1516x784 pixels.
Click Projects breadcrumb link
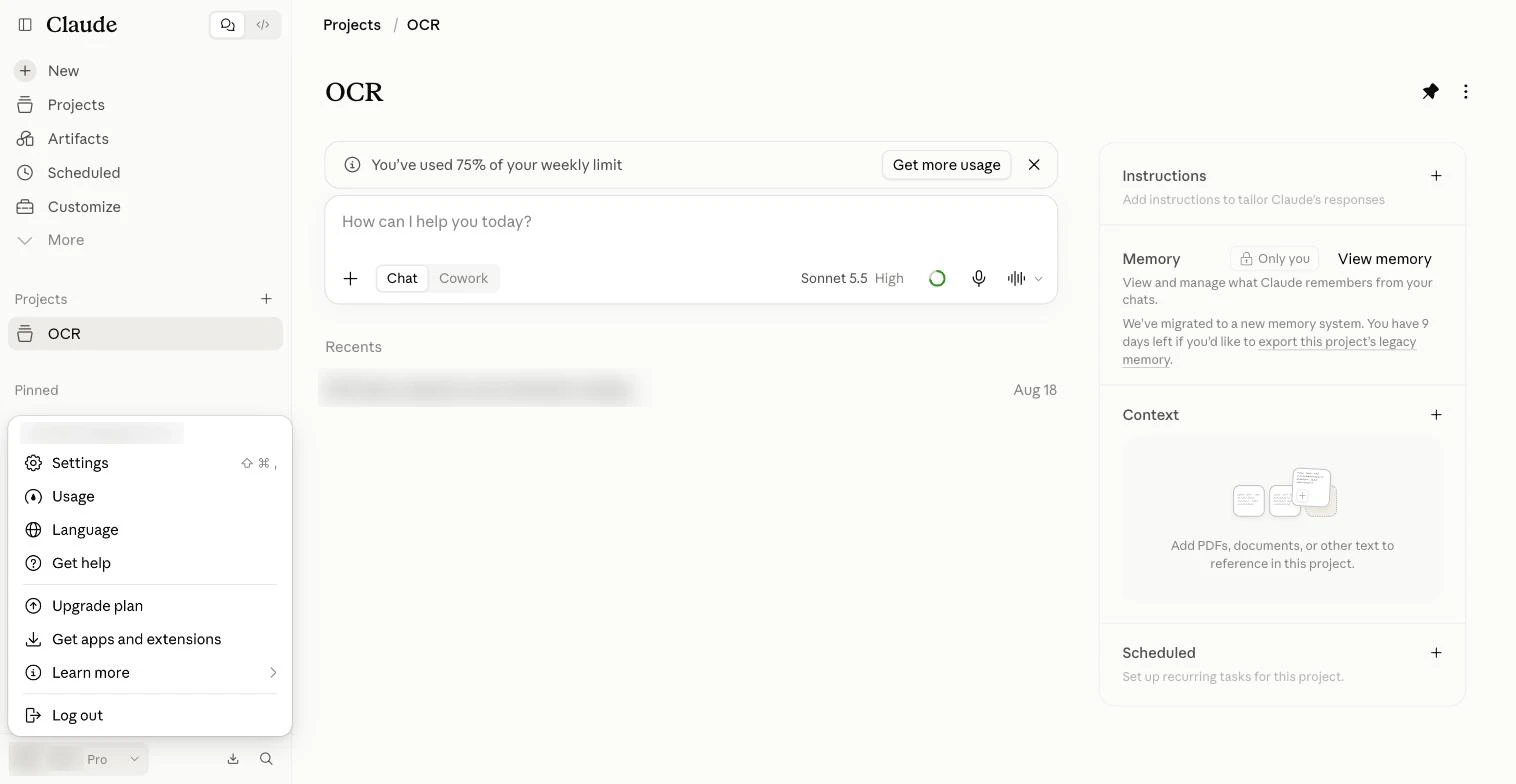(x=352, y=25)
